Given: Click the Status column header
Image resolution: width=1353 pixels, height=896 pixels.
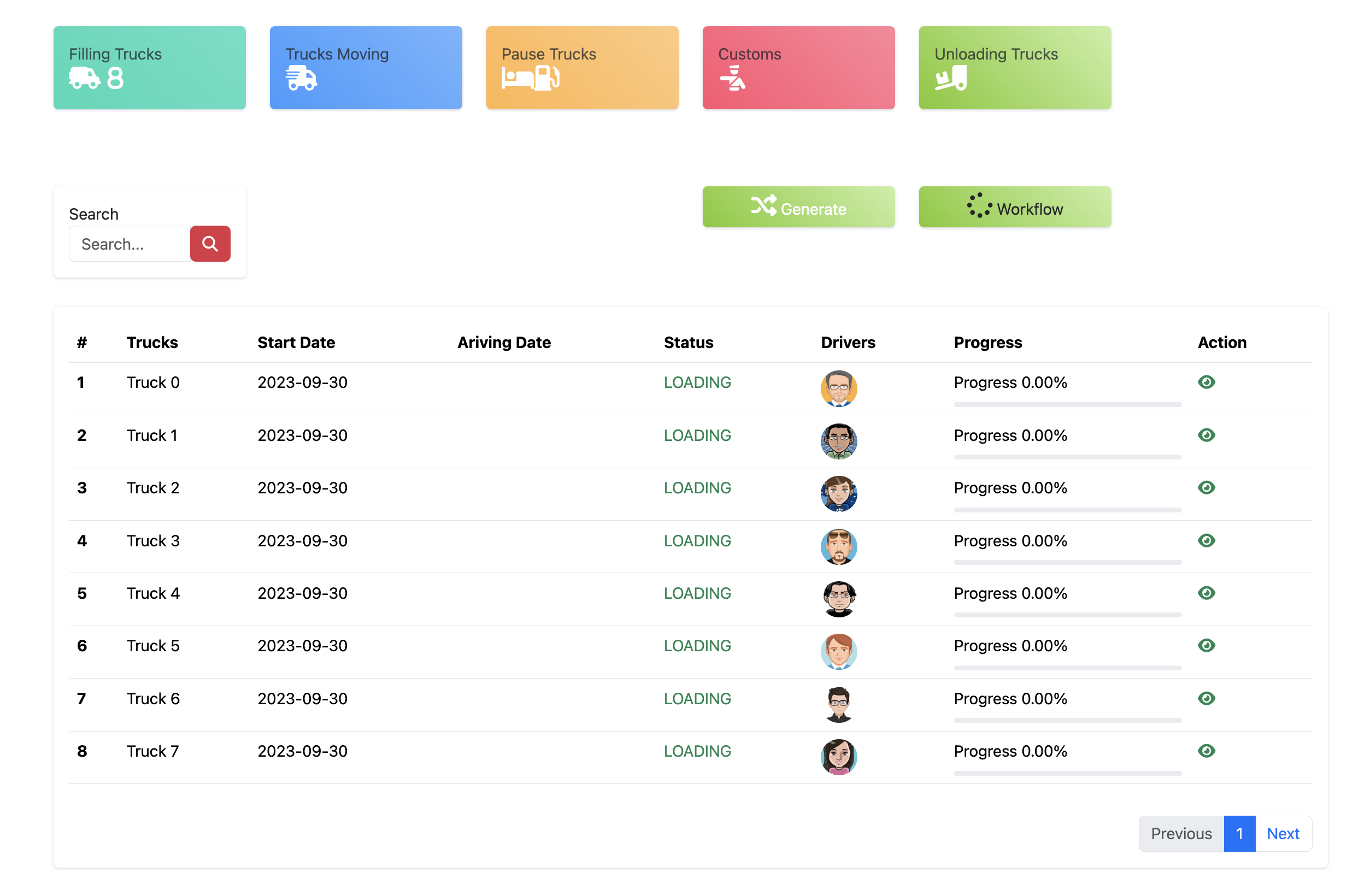Looking at the screenshot, I should point(689,343).
